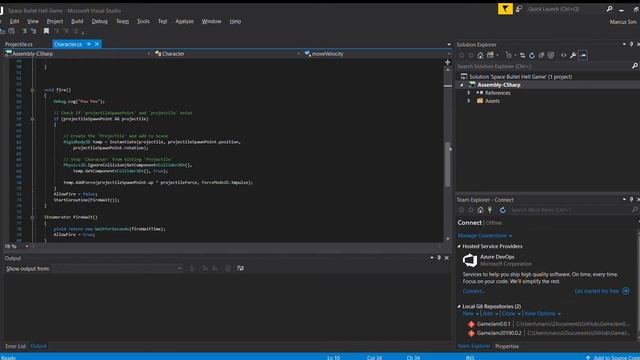The height and width of the screenshot is (360, 640).
Task: Collapse the Local Git Repositories section
Action: (459, 306)
